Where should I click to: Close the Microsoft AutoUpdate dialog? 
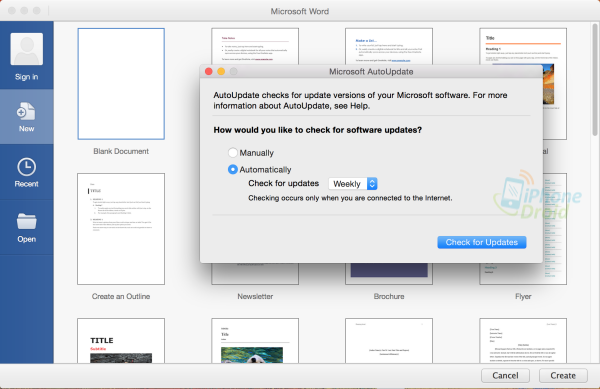[x=209, y=72]
